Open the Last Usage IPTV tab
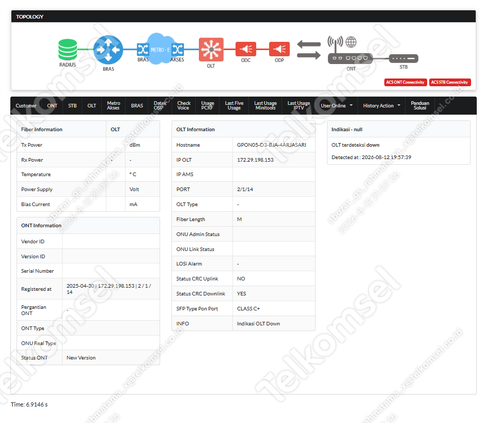The image size is (500, 423). tap(299, 106)
